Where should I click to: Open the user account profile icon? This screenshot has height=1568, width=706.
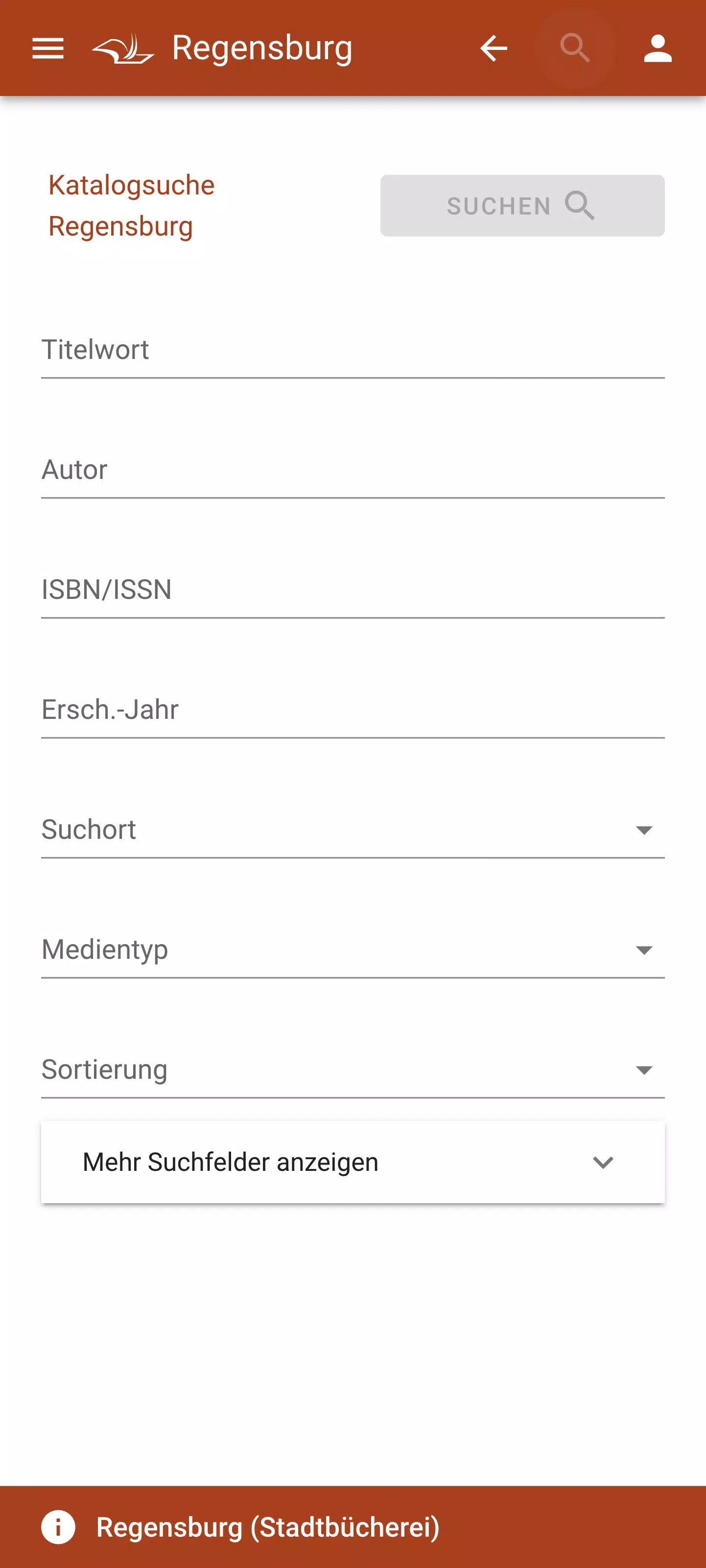pos(658,48)
